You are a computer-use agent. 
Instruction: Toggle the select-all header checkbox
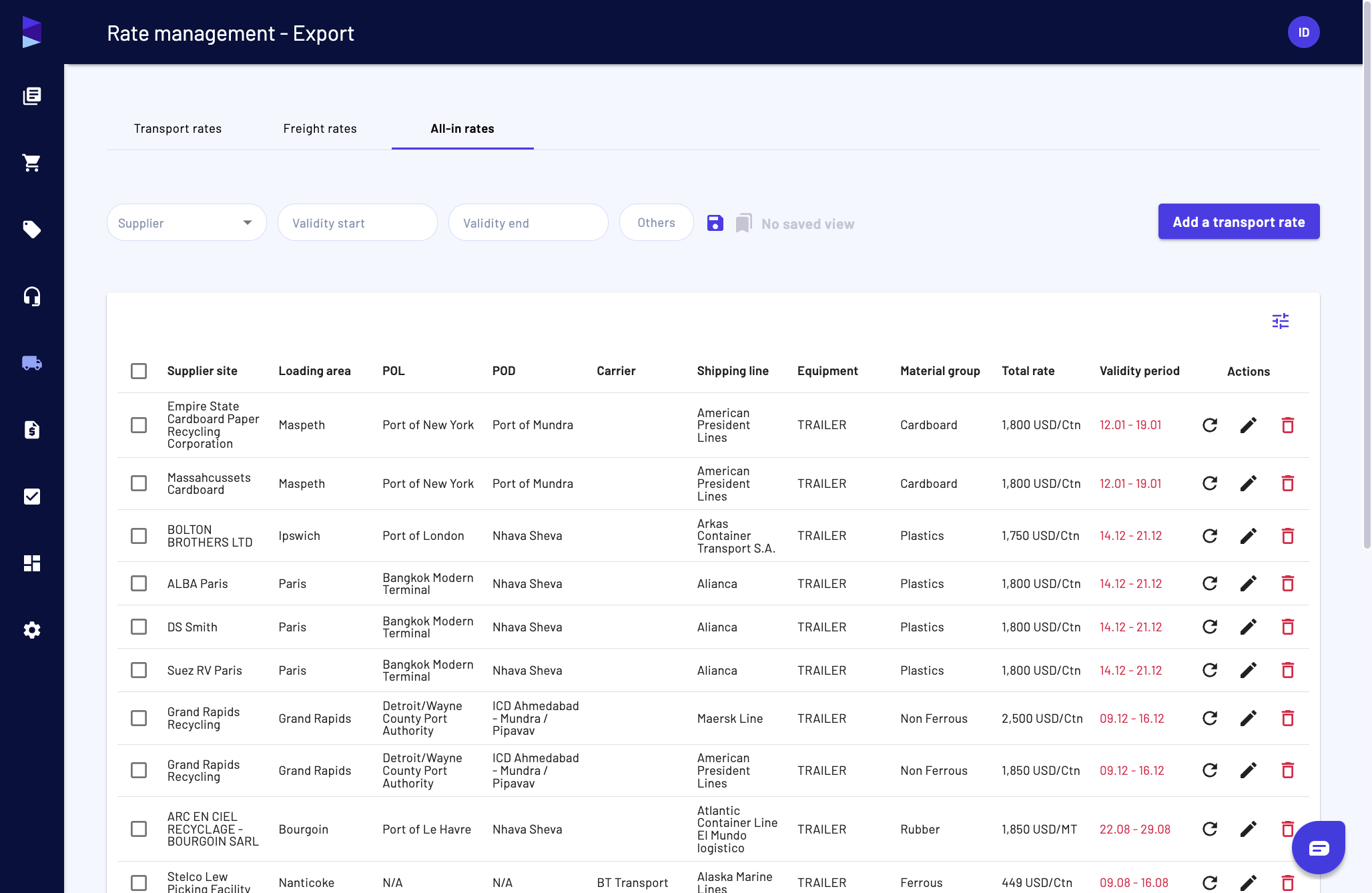pos(139,371)
